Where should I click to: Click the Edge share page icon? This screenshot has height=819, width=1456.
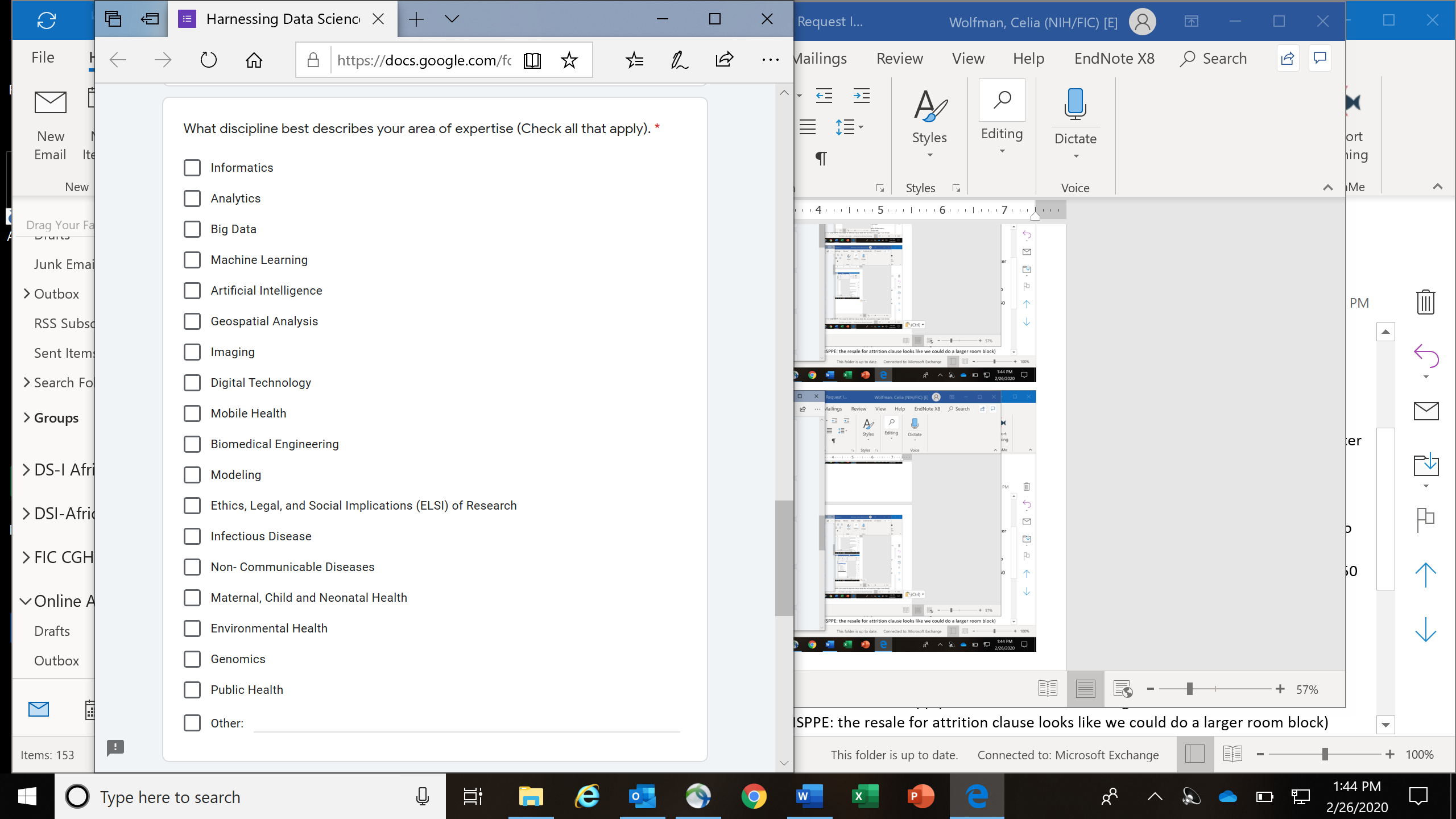[724, 59]
